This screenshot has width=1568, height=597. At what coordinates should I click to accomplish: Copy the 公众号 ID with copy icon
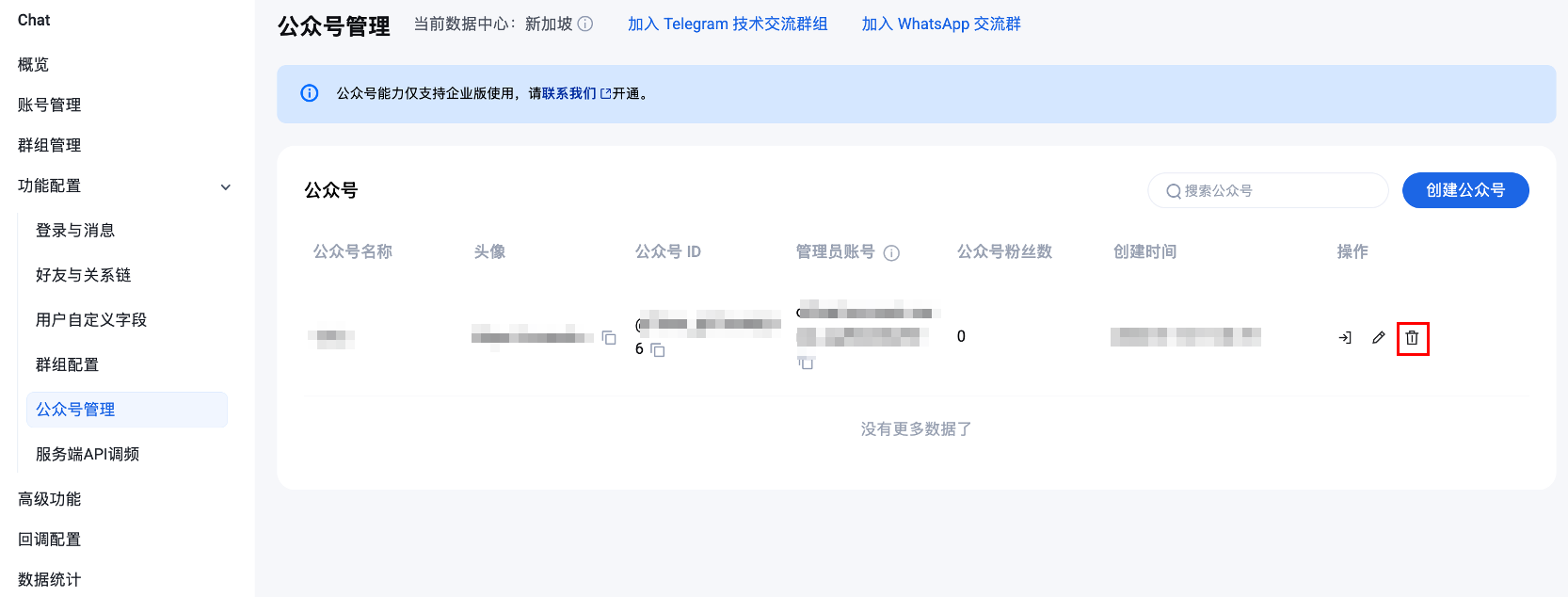658,350
